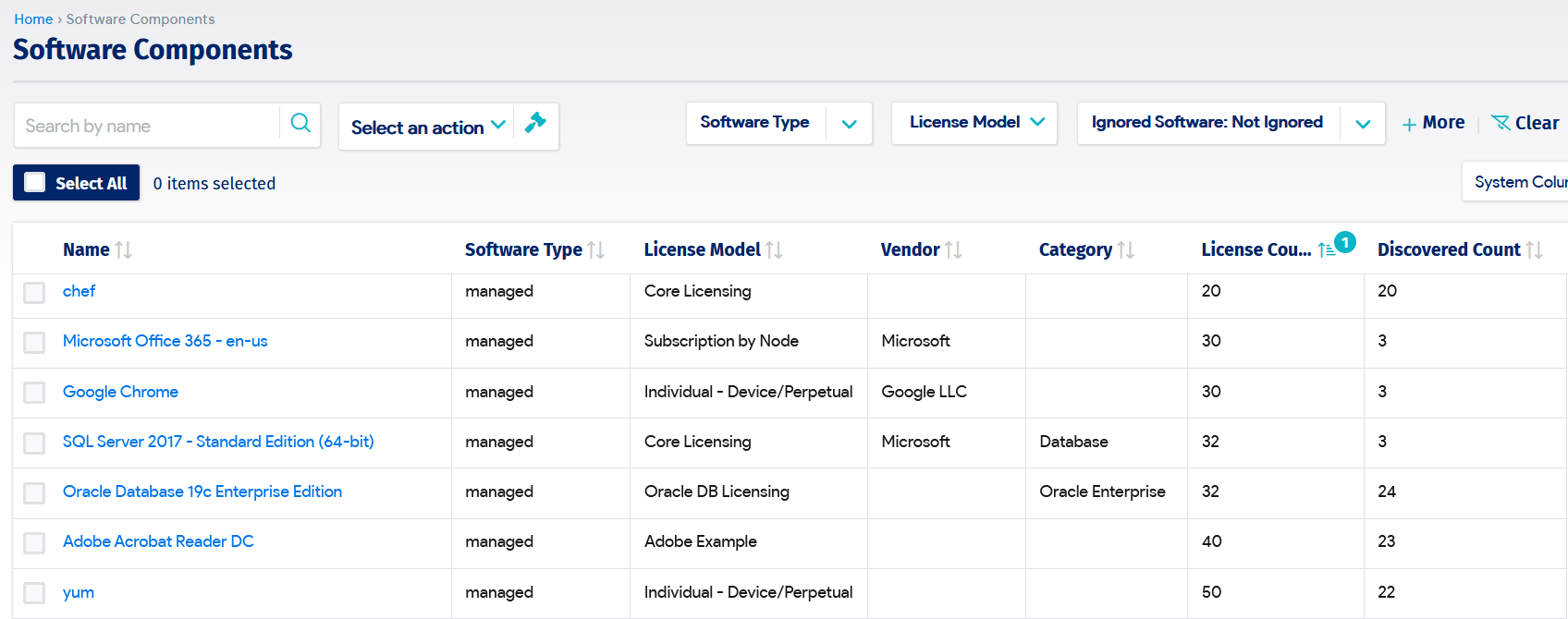Click the License Count column header text
The image size is (1568, 619).
point(1256,249)
